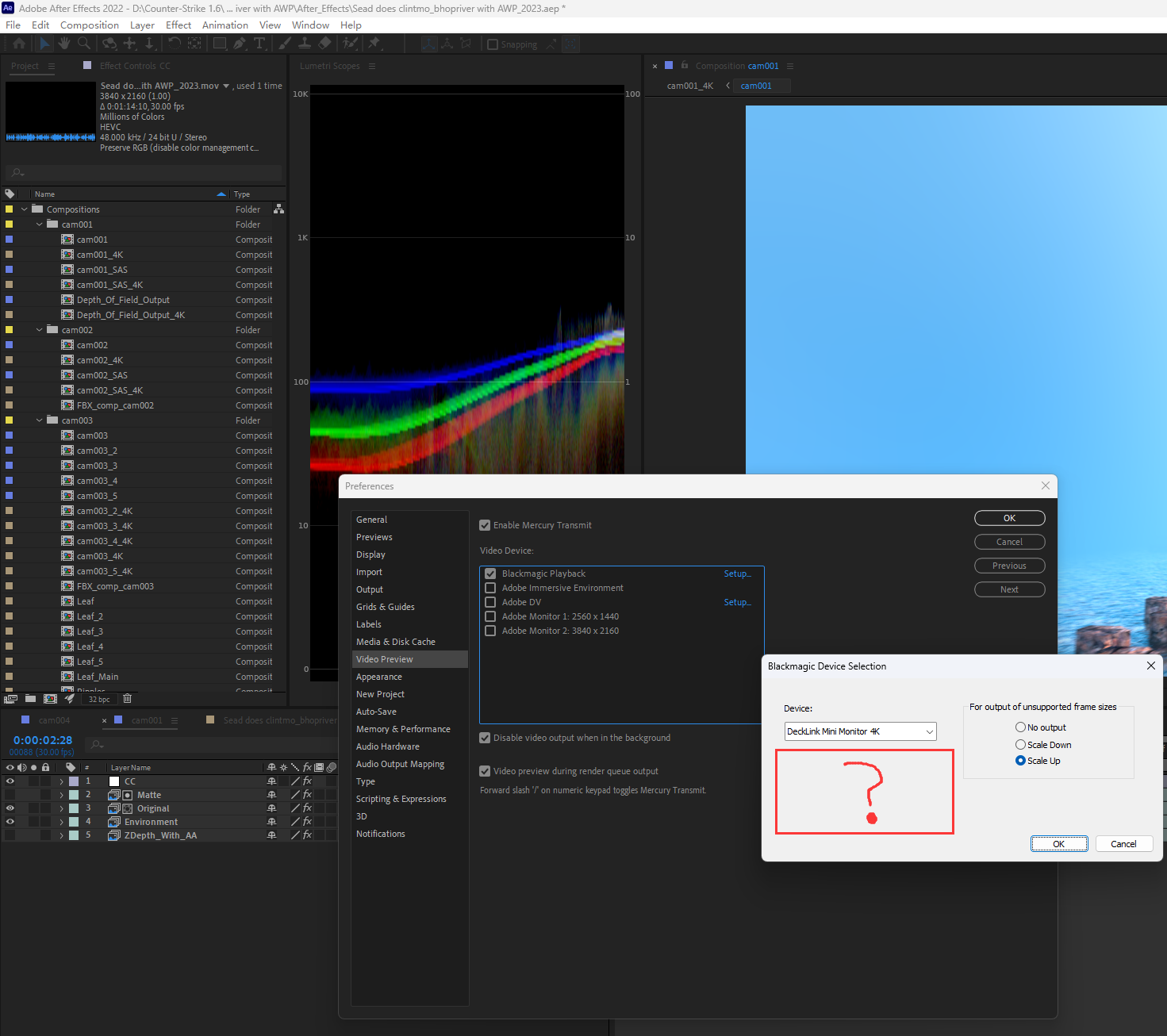The height and width of the screenshot is (1036, 1167).
Task: Expand the Matte layer properties
Action: [x=62, y=795]
